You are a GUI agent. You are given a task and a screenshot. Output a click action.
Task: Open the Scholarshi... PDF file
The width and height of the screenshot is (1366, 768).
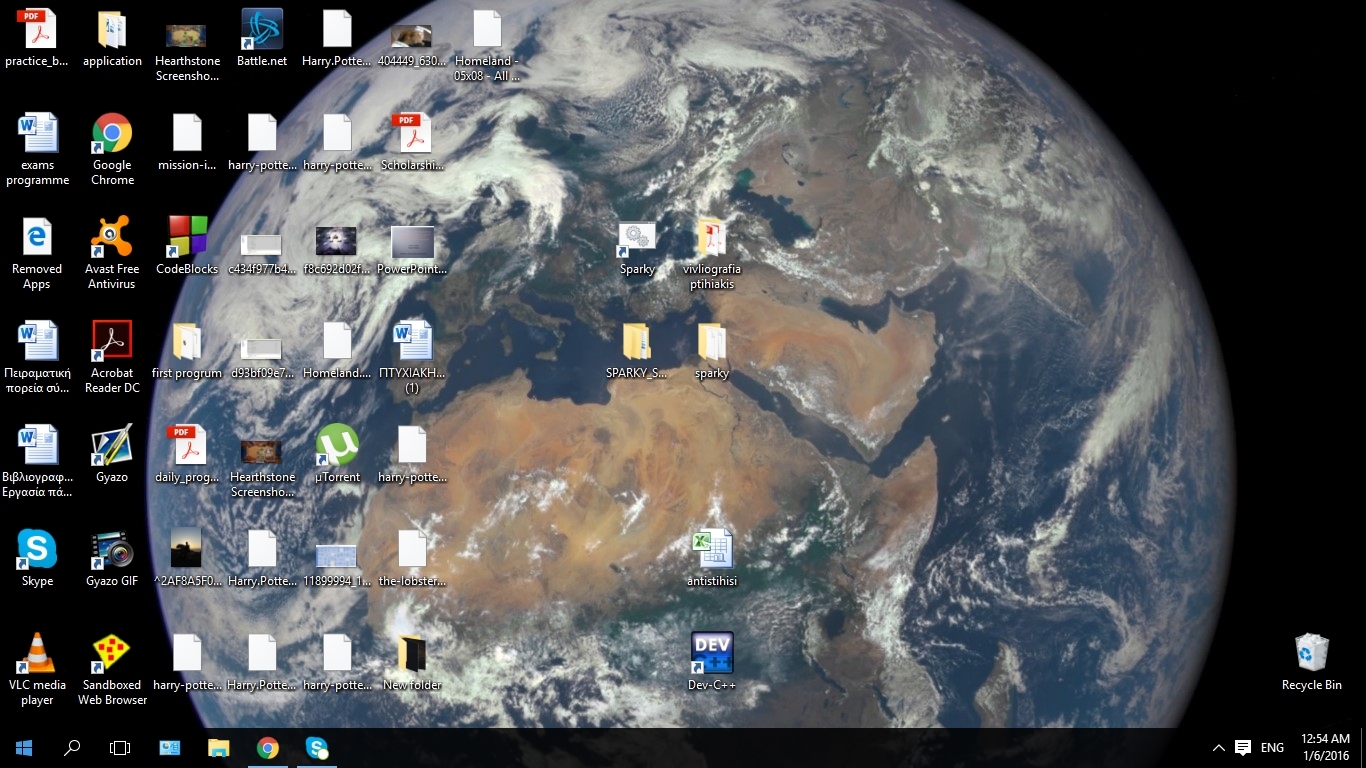tap(412, 142)
